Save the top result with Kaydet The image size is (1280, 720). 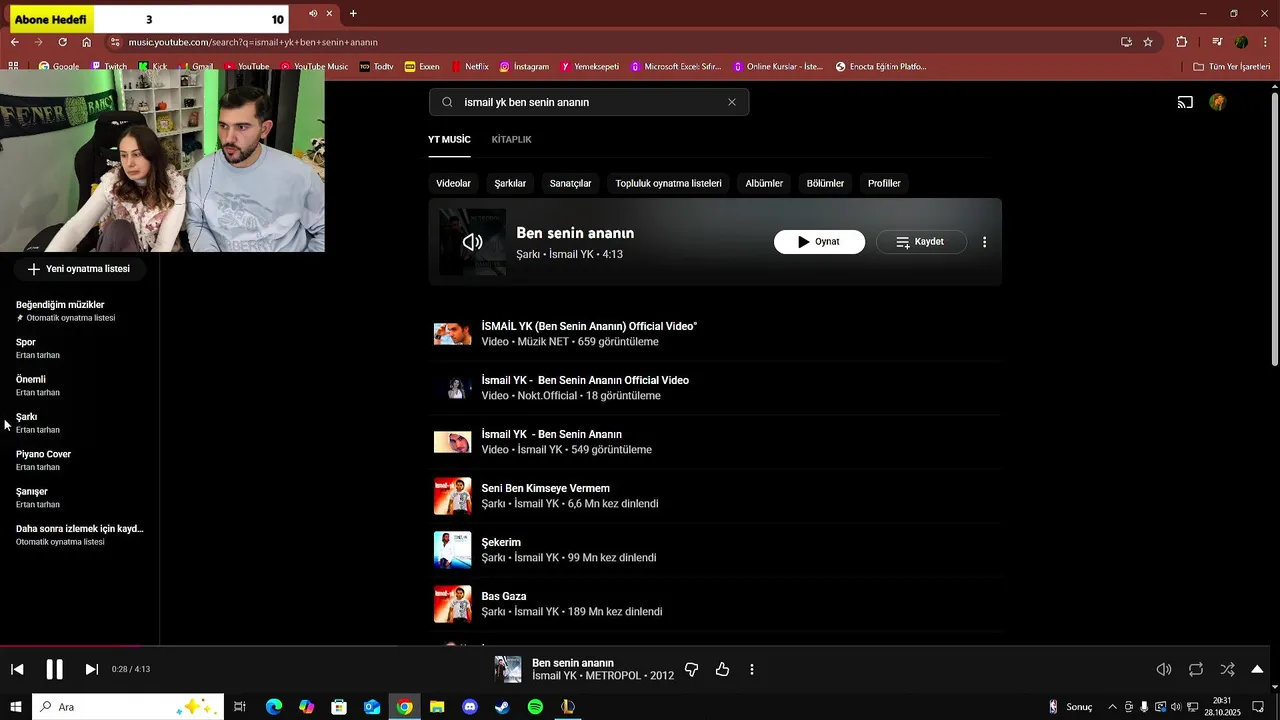pos(921,242)
